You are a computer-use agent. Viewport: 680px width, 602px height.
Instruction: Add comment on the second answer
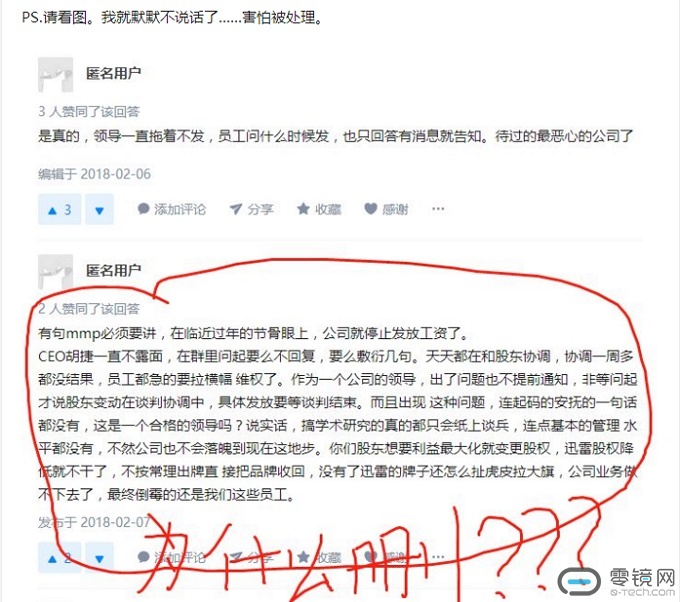(x=172, y=557)
